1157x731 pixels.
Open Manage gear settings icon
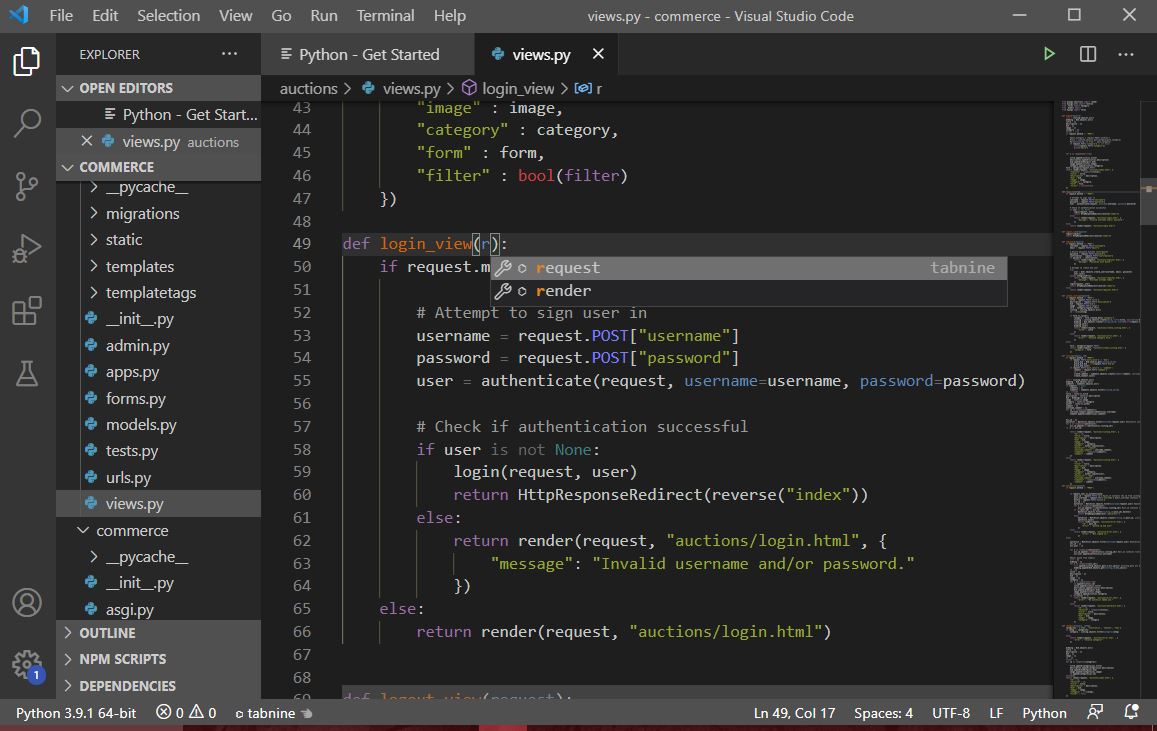click(27, 664)
